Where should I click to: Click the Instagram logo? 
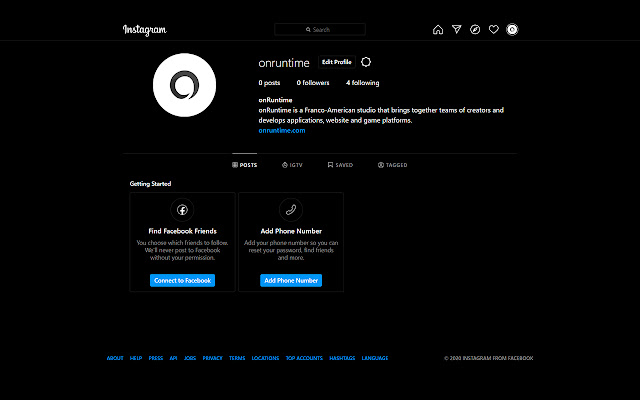(x=145, y=30)
